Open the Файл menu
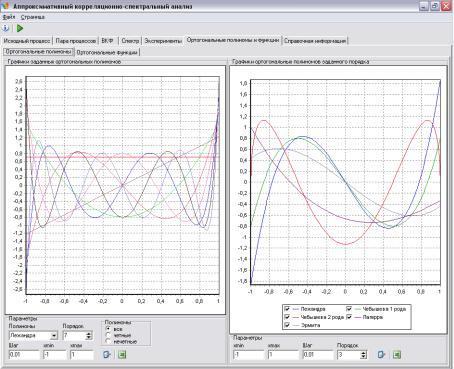 [9, 17]
